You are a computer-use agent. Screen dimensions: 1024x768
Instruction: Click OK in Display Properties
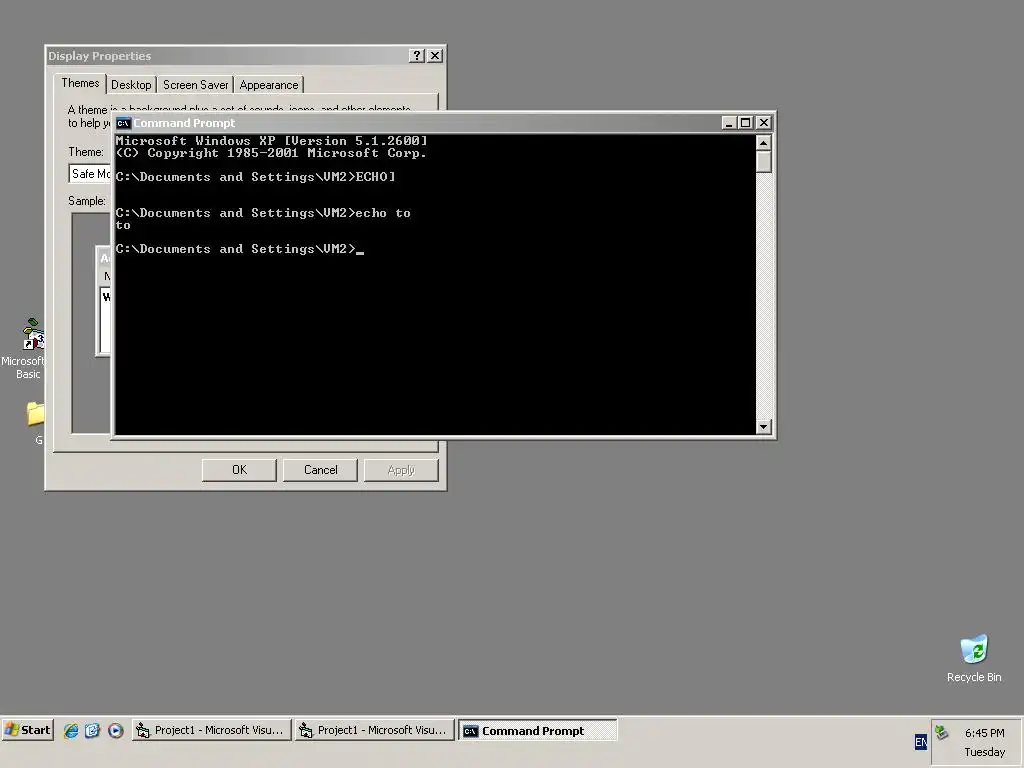(239, 470)
